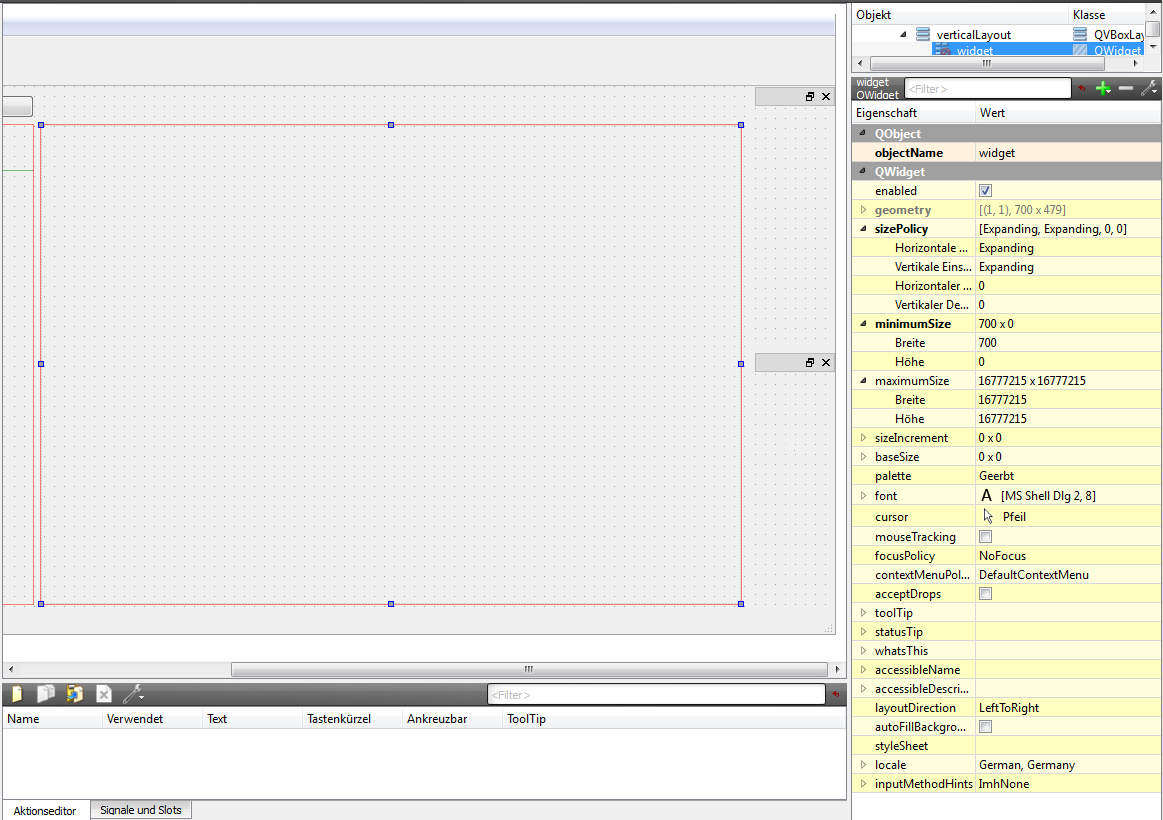Collapse the QWidget property group
This screenshot has height=820, width=1163.
pyautogui.click(x=863, y=171)
